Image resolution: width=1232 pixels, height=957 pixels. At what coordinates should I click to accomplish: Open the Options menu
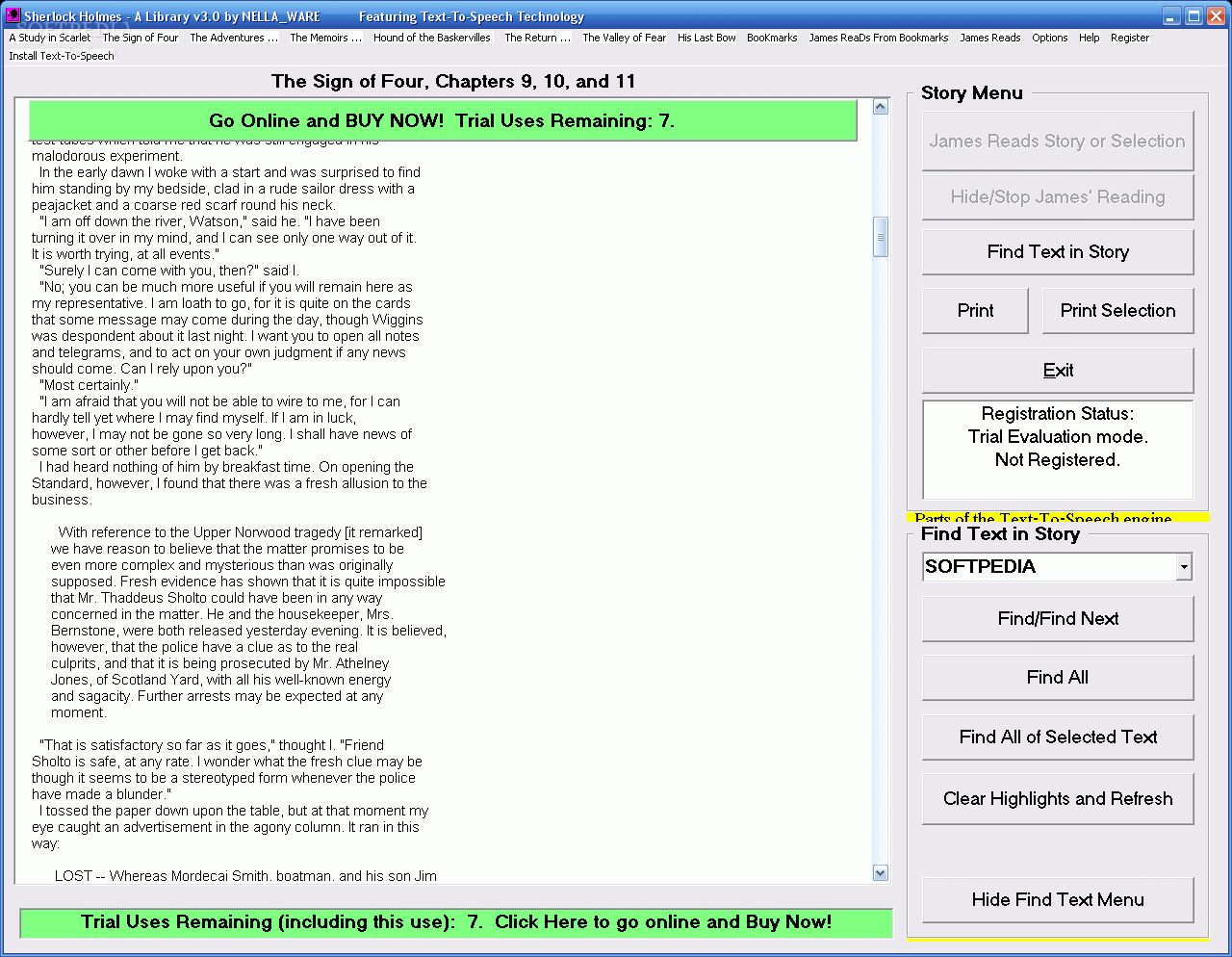[x=1050, y=38]
